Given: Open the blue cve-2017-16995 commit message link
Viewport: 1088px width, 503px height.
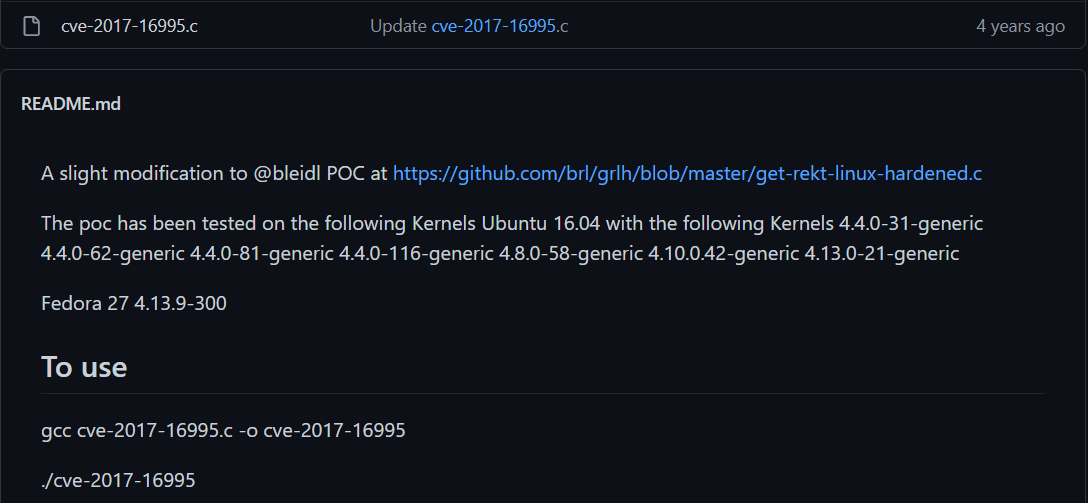Looking at the screenshot, I should 494,26.
